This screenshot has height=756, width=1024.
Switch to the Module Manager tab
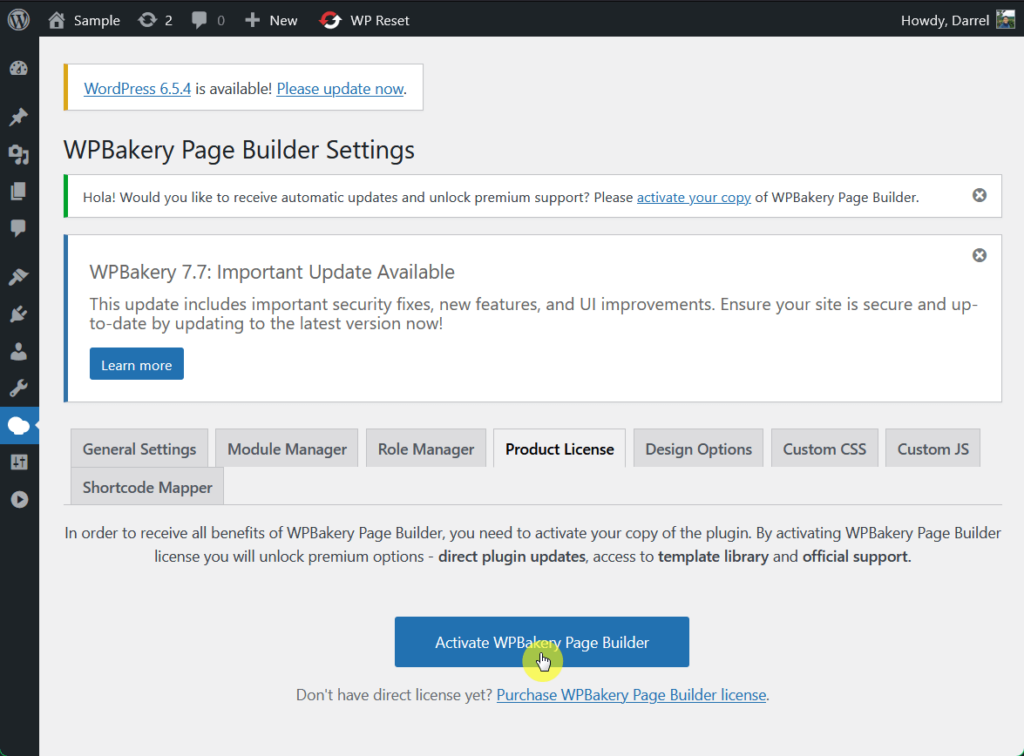click(287, 449)
